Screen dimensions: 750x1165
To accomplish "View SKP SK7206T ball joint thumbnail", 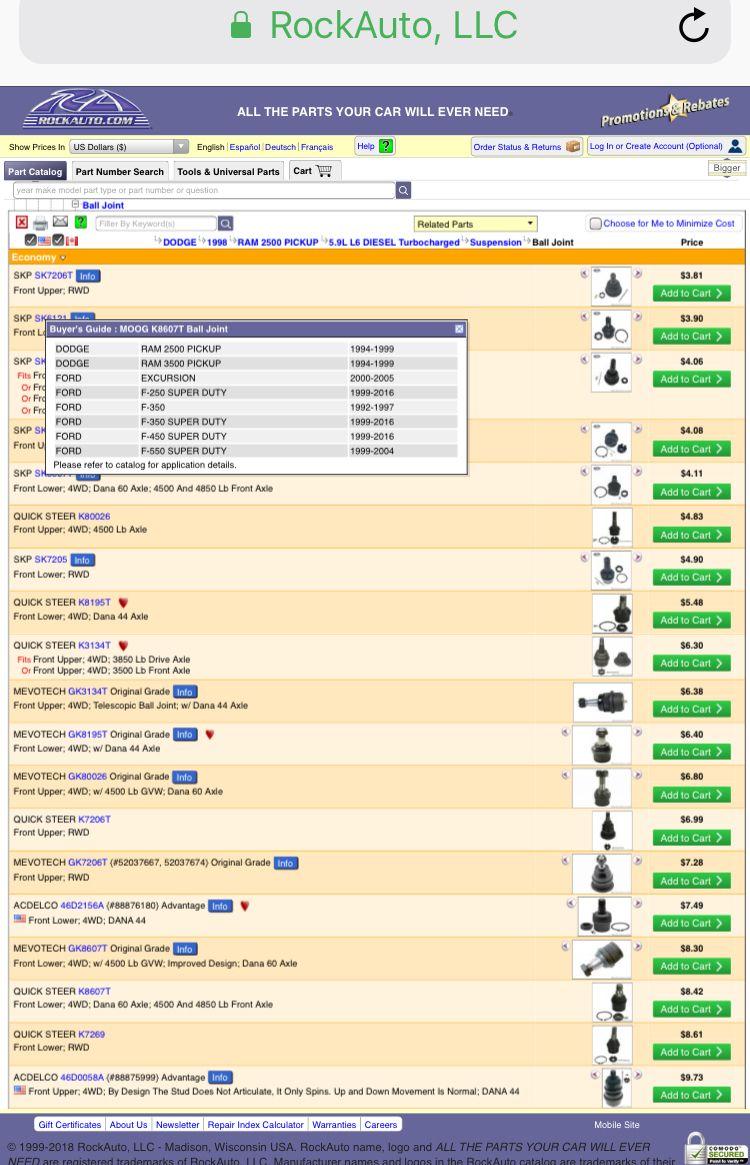I will tap(611, 286).
